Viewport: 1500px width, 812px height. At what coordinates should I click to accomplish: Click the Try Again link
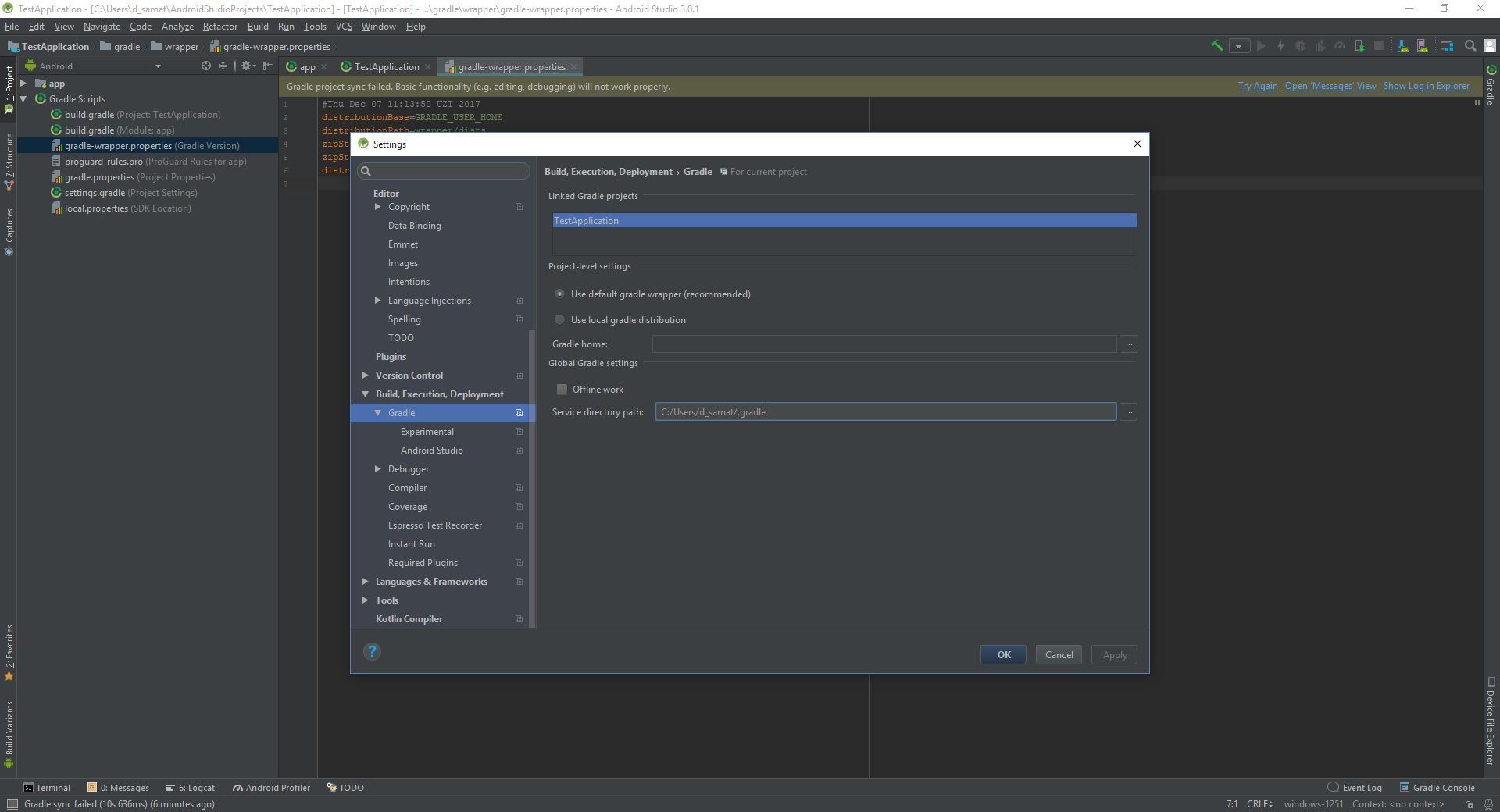point(1258,86)
